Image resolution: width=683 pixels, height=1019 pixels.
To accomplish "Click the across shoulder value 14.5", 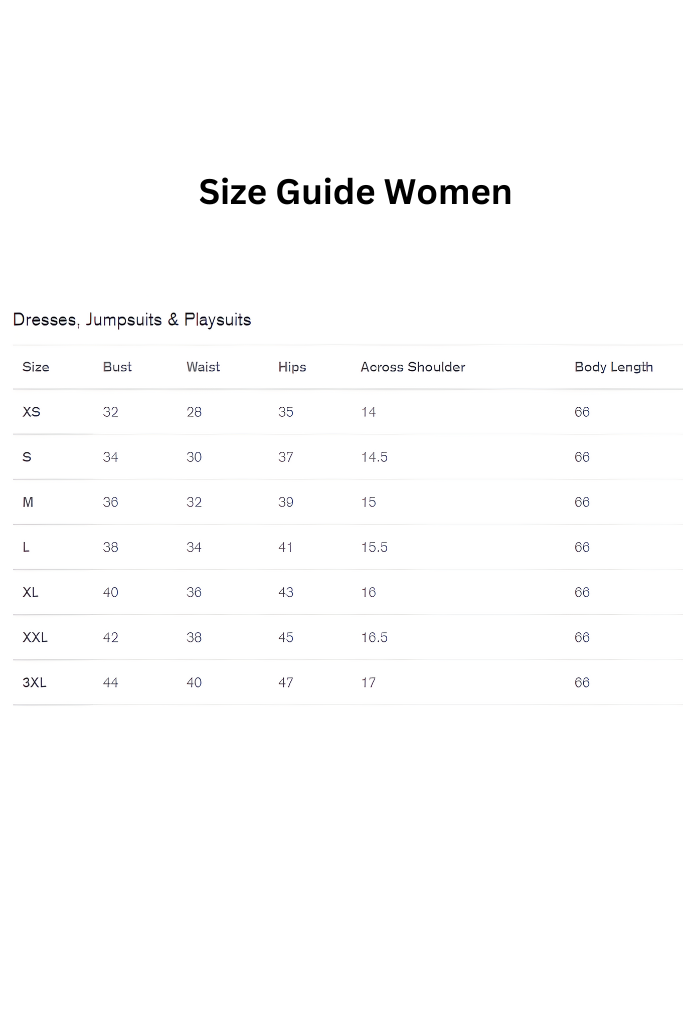I will coord(374,457).
